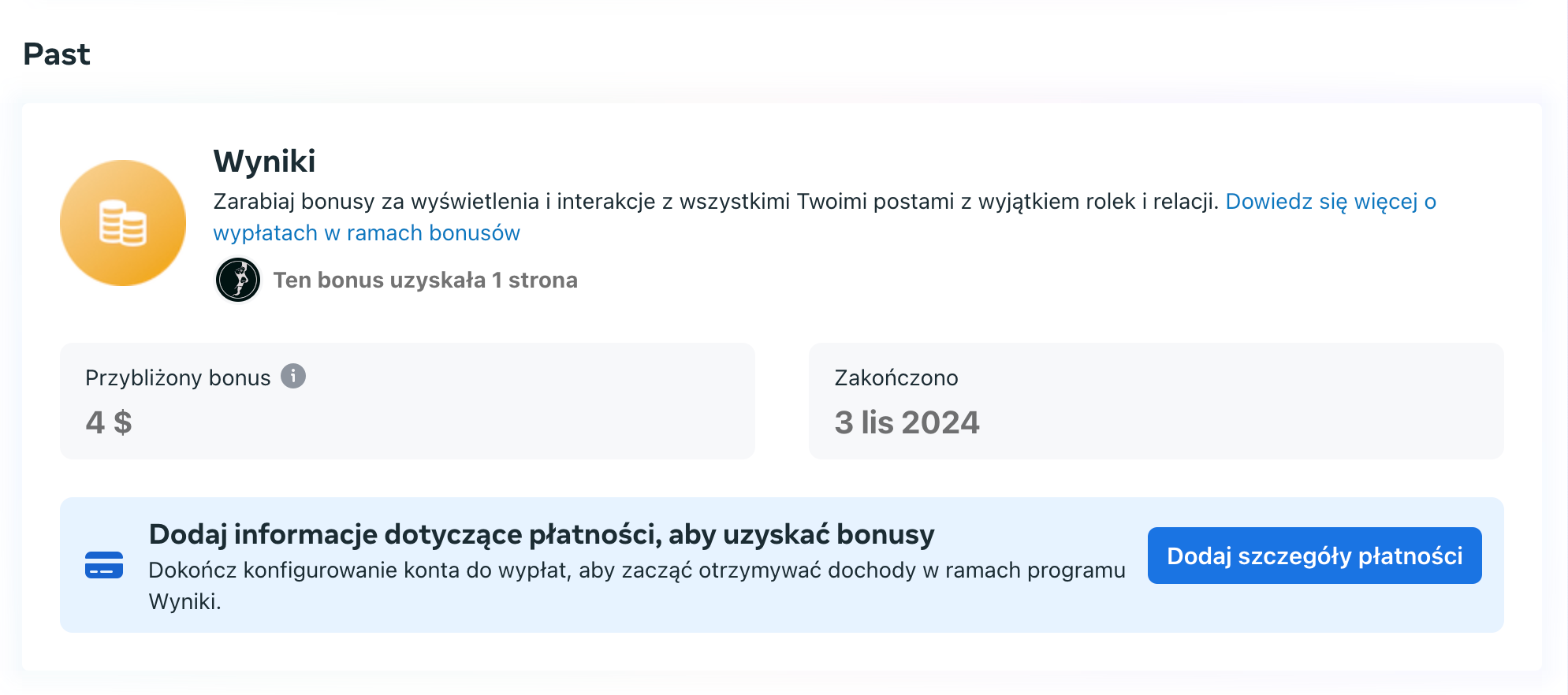The image size is (1568, 695).
Task: Click the info icon beside Przybliżony bonus
Action: pos(293,377)
